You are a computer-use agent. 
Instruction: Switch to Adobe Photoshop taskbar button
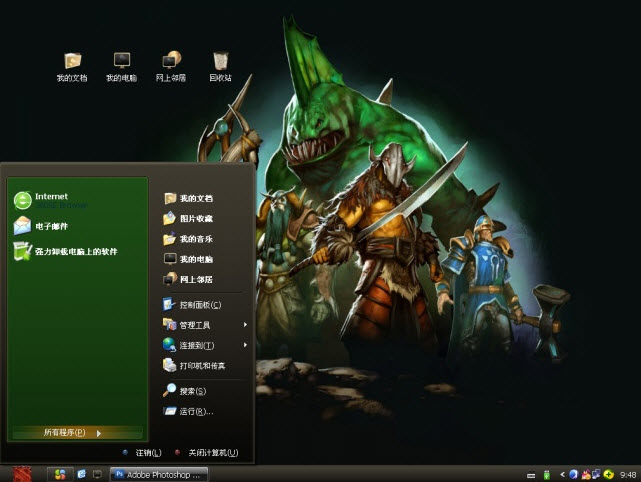[x=159, y=475]
